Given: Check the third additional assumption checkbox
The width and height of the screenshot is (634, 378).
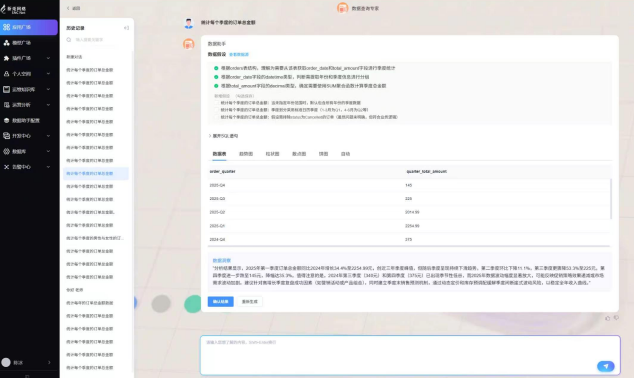Looking at the screenshot, I should 216,117.
